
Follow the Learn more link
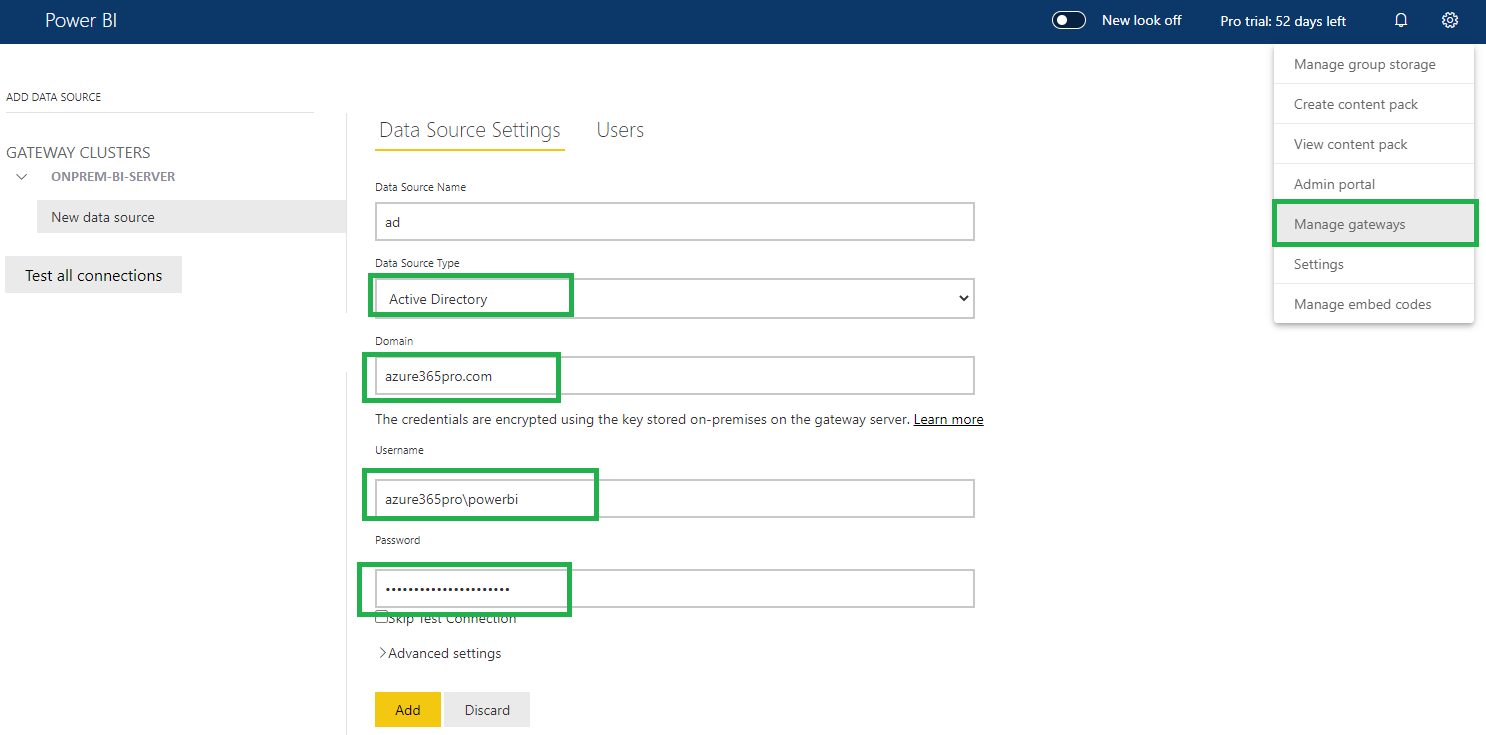pos(948,419)
